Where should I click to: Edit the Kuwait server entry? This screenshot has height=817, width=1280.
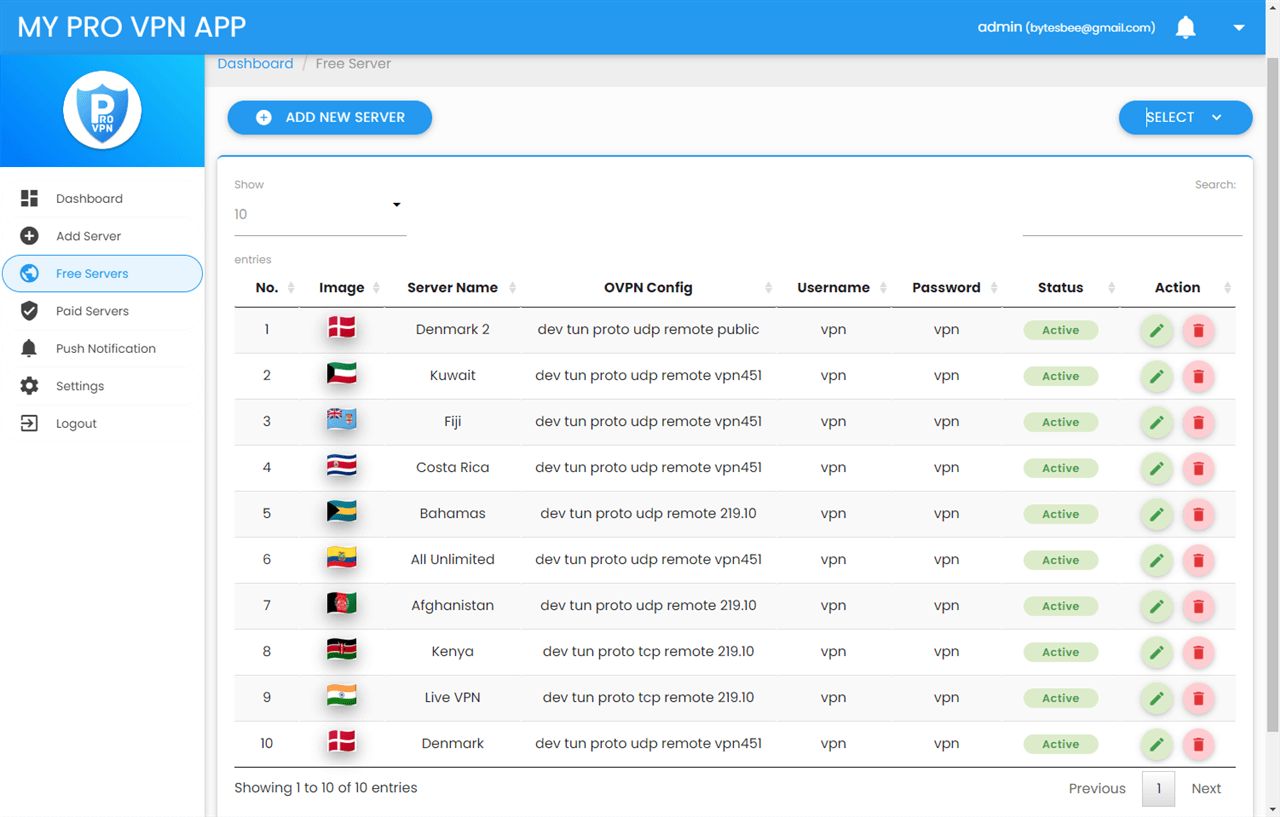pos(1157,376)
